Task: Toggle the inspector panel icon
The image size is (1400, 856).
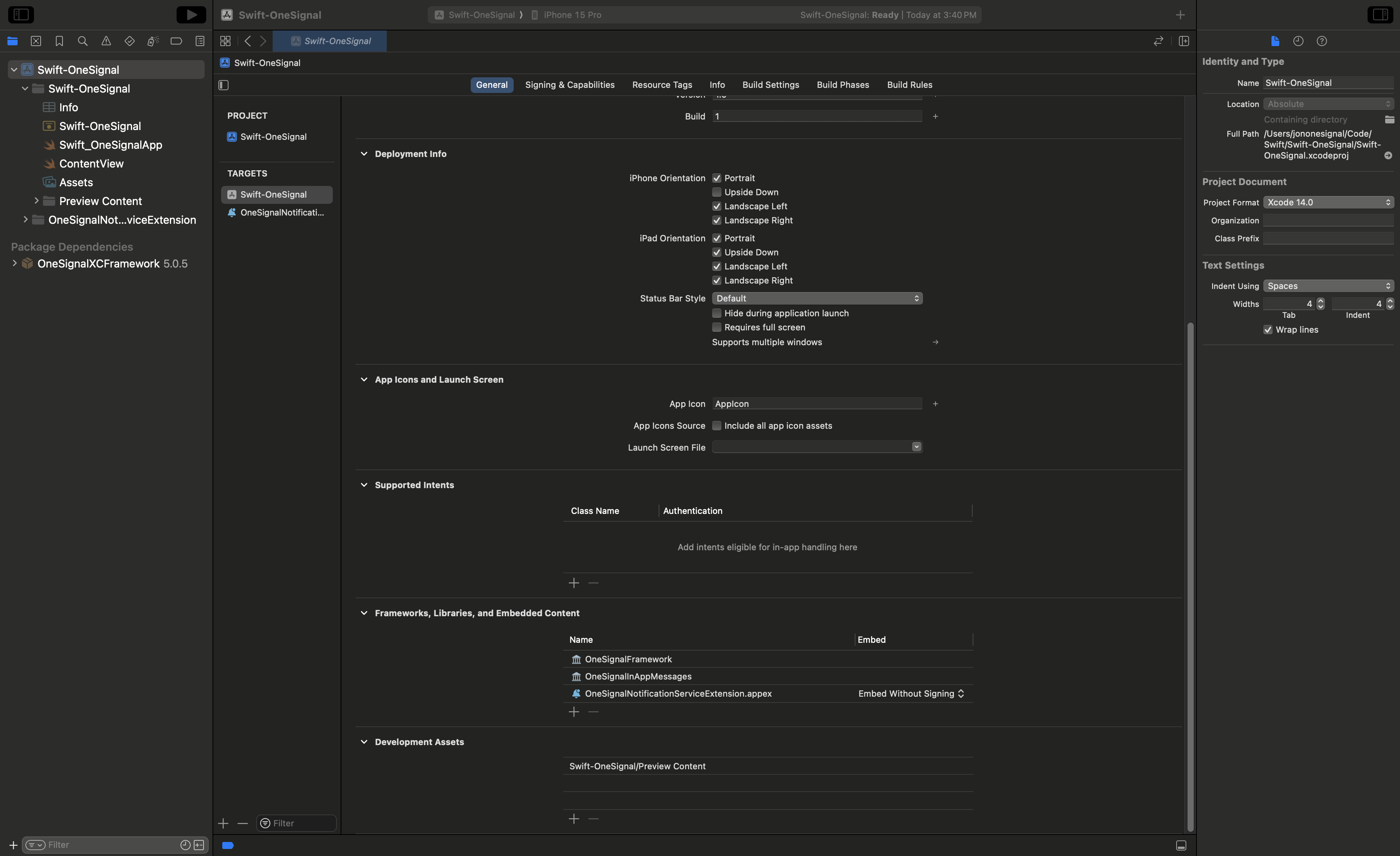Action: point(1380,15)
